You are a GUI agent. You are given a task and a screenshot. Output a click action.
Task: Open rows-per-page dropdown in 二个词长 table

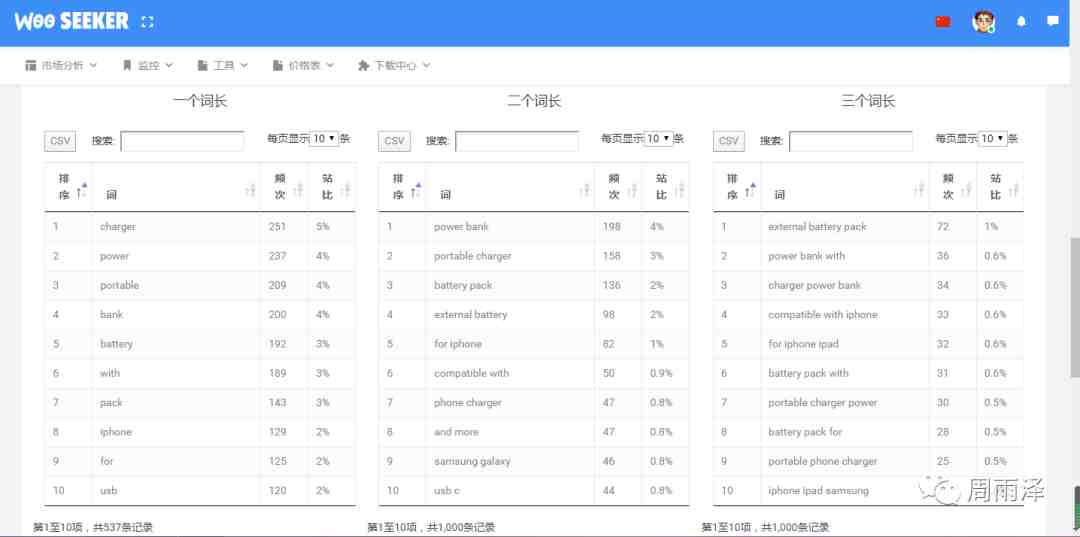658,138
